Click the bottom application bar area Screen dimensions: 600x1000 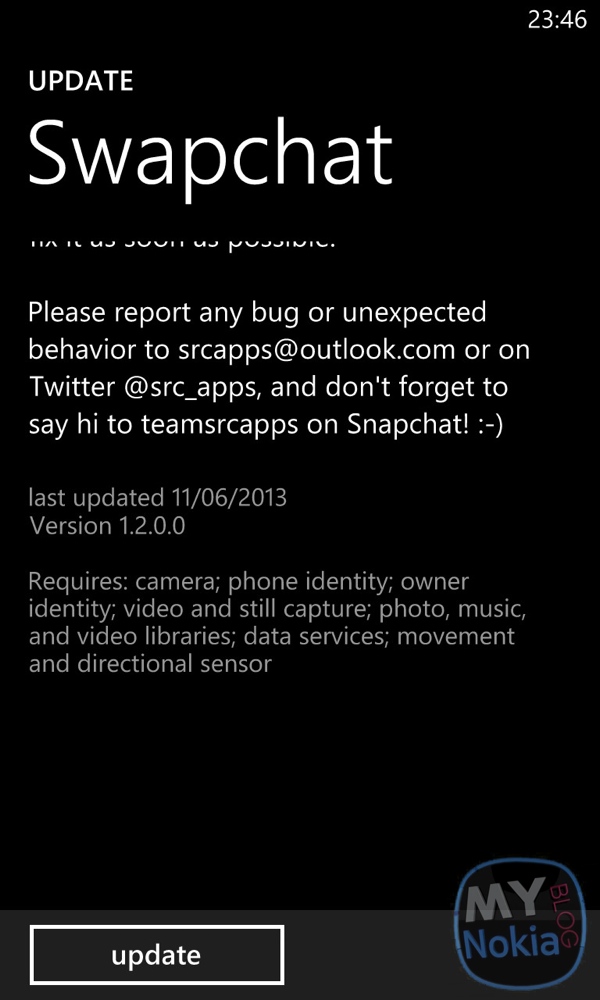300,955
